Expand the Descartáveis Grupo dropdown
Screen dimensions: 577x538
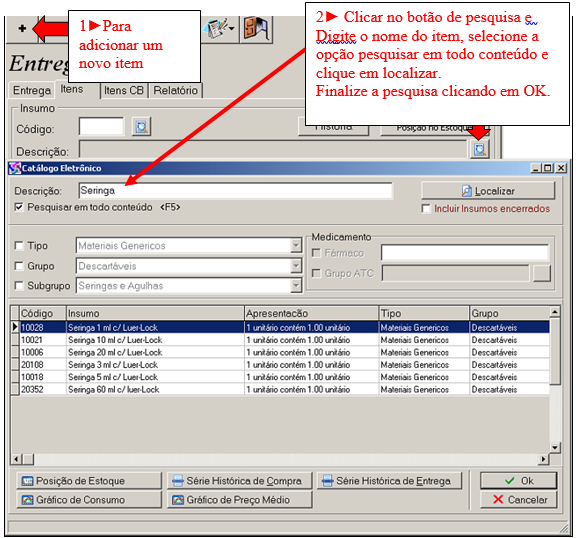pyautogui.click(x=296, y=266)
